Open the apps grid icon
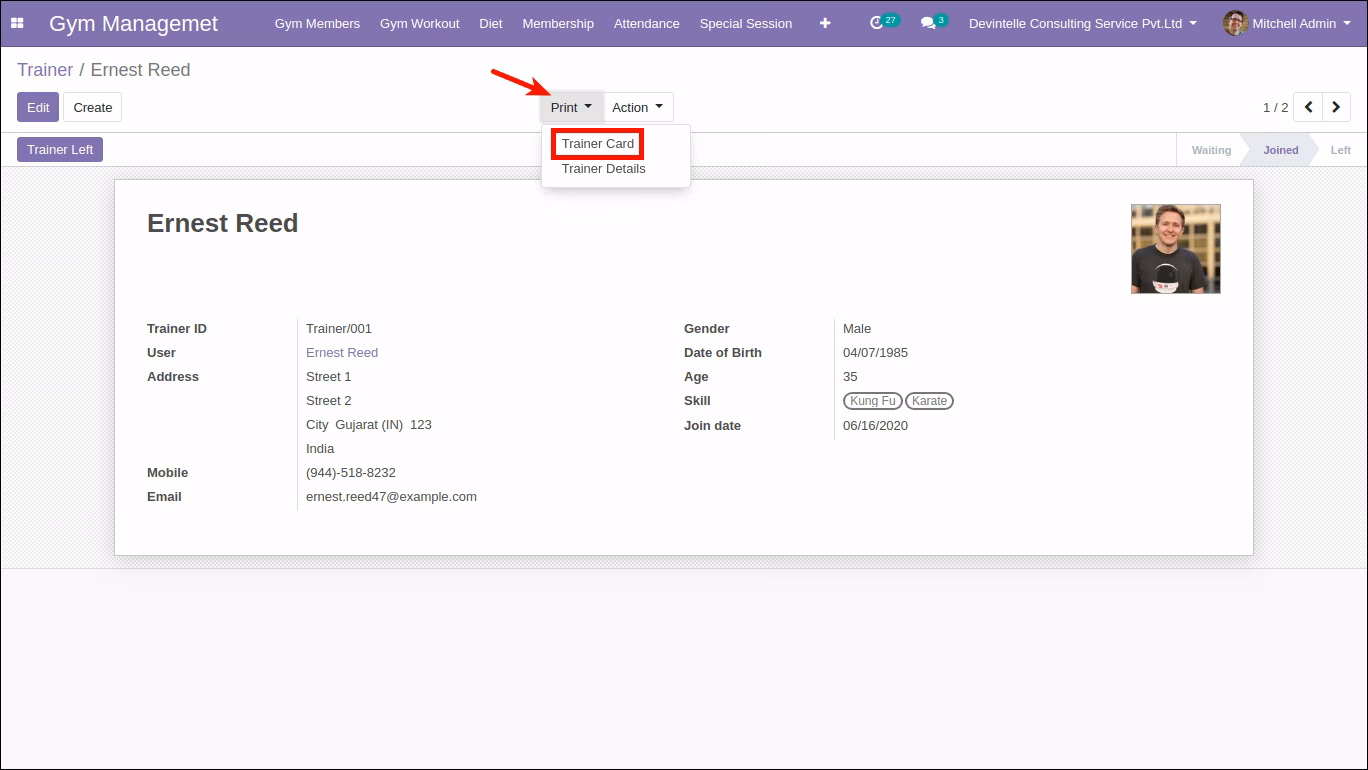The width and height of the screenshot is (1368, 770). point(17,23)
